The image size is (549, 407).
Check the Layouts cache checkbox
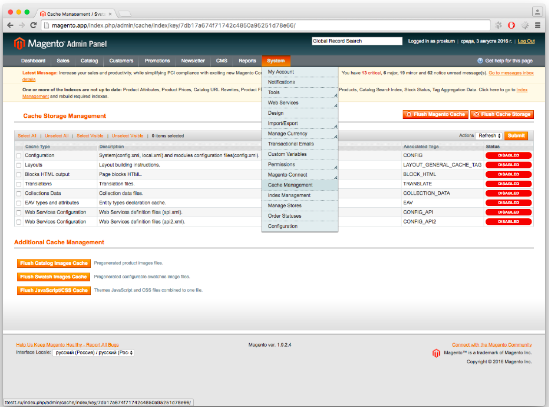(x=19, y=165)
